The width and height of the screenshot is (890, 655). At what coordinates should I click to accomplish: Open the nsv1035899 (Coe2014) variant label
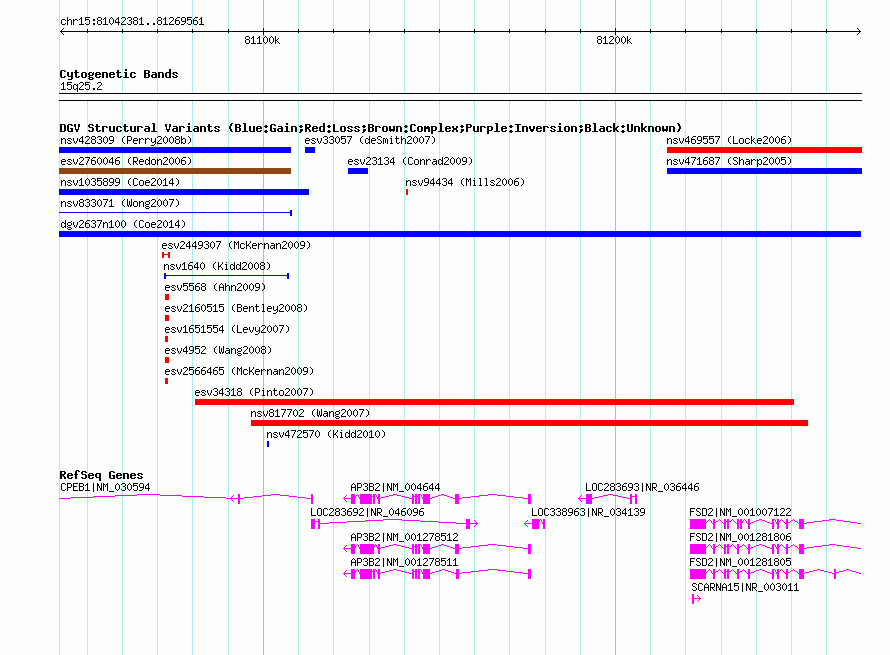(x=120, y=182)
